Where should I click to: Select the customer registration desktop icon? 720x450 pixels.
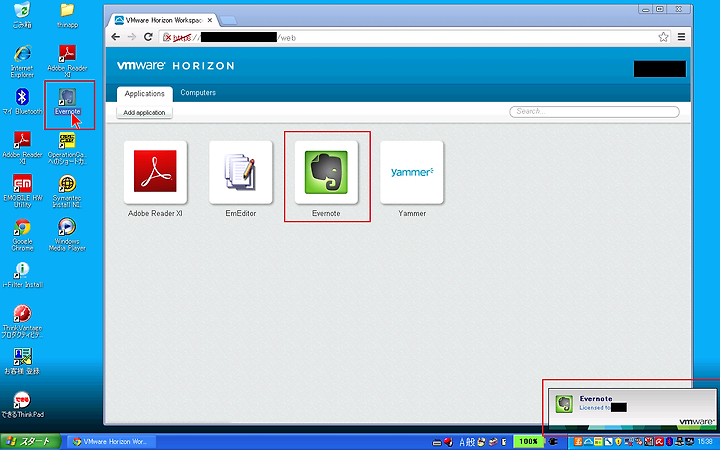[22, 361]
